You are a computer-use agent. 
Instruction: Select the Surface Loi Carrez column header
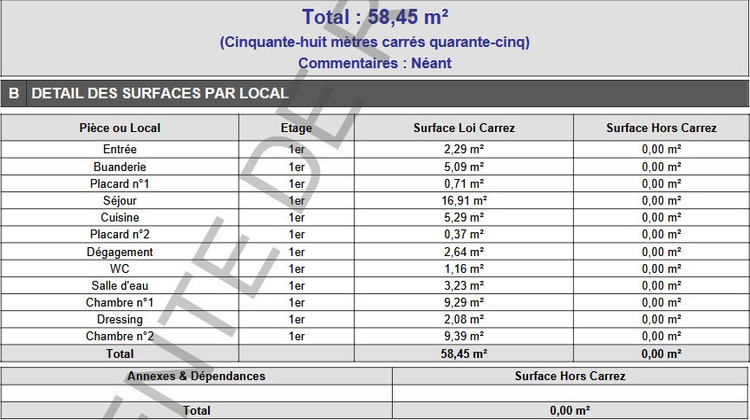point(463,128)
